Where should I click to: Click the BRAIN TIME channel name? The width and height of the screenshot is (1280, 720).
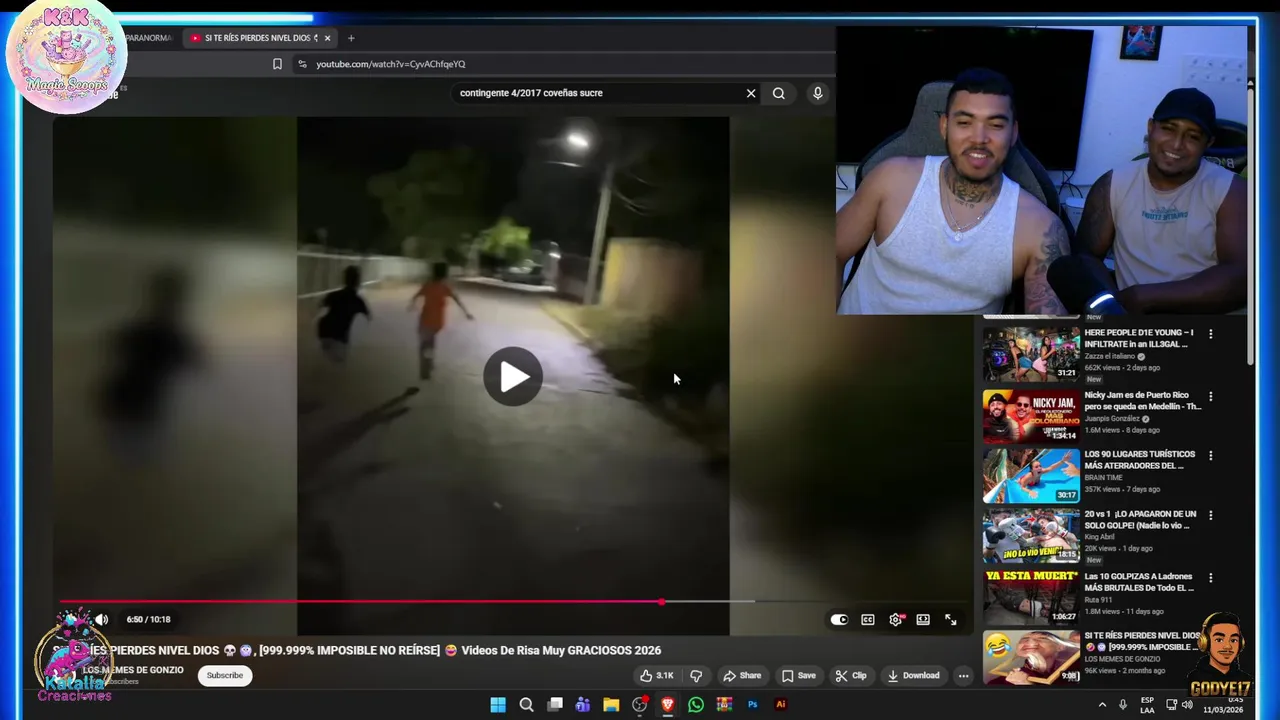pyautogui.click(x=1103, y=478)
